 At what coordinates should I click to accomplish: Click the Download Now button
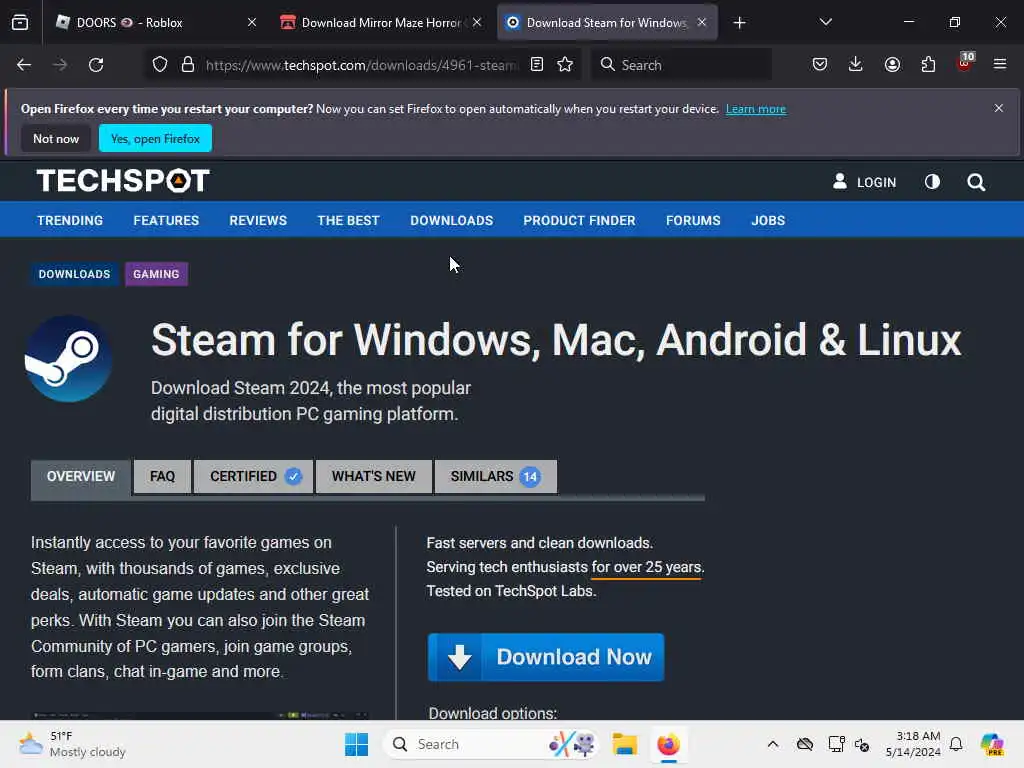coord(546,657)
